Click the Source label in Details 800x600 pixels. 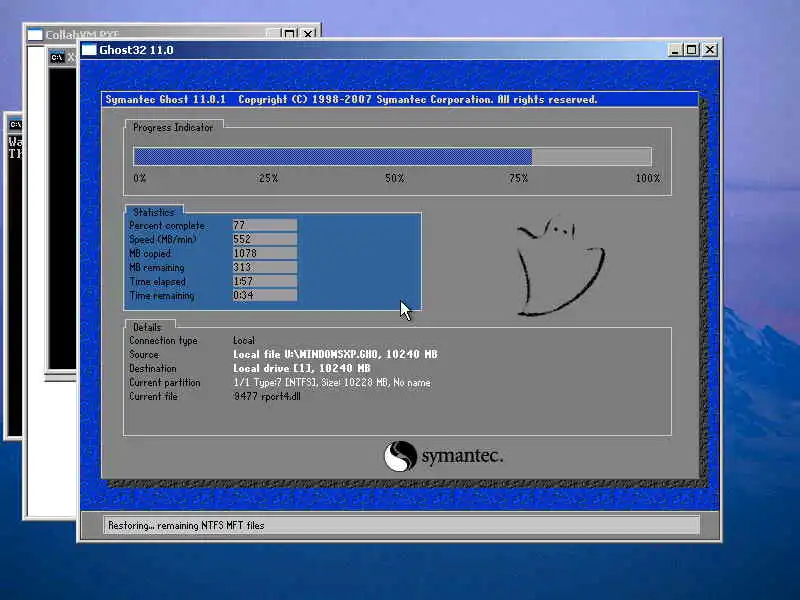144,354
